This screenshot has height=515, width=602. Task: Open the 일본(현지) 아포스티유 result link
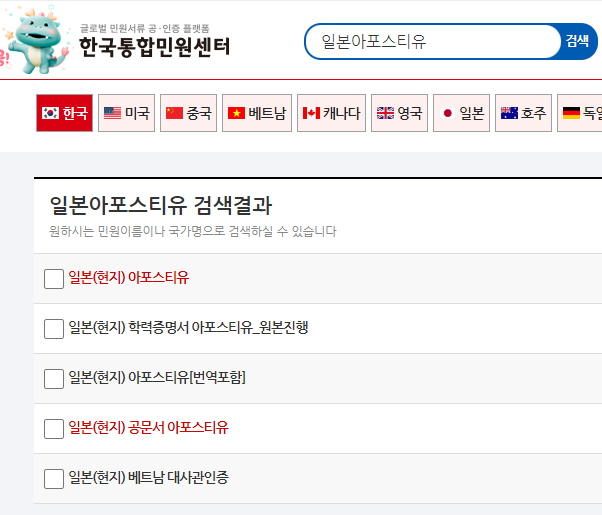point(129,277)
